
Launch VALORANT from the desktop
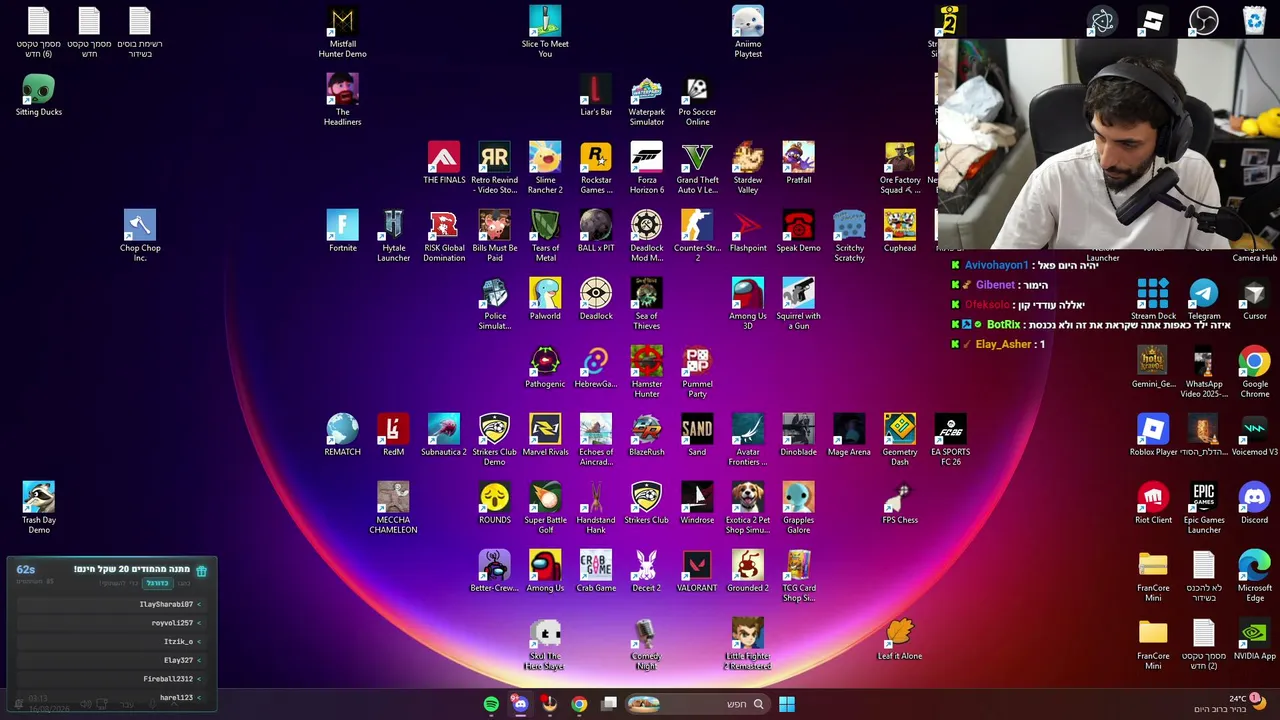[x=697, y=572]
